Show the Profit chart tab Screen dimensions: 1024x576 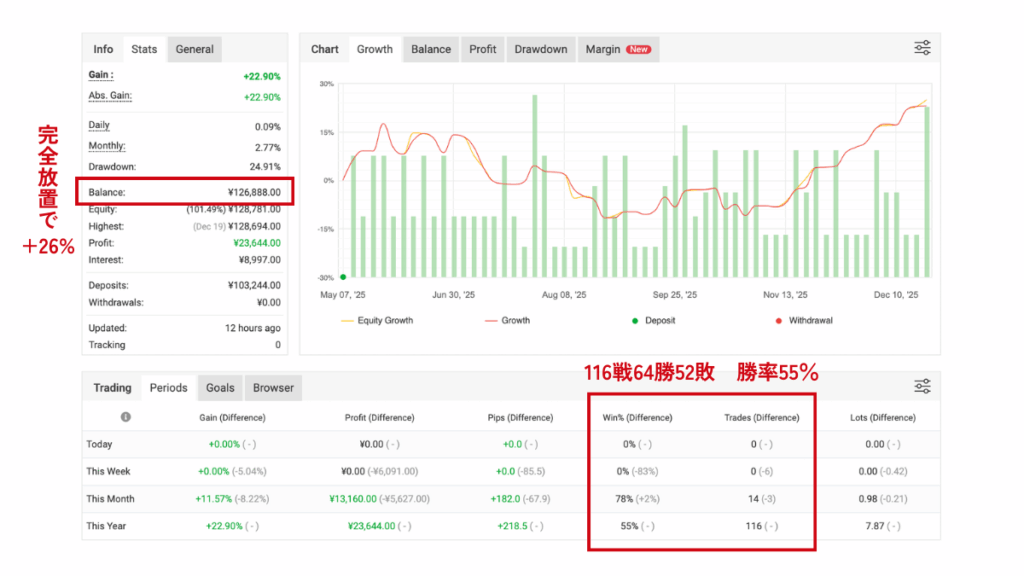pos(482,49)
